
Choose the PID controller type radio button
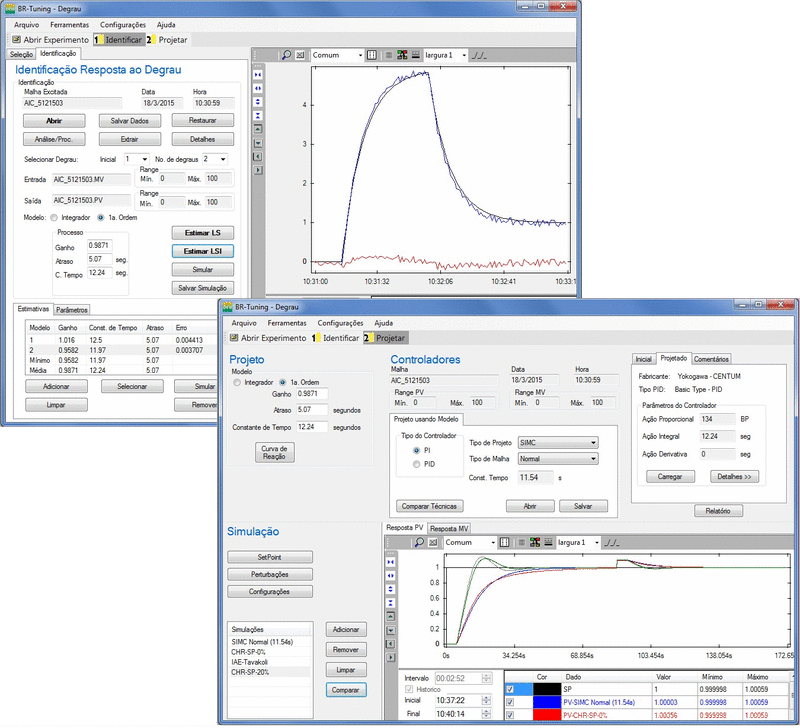point(416,464)
